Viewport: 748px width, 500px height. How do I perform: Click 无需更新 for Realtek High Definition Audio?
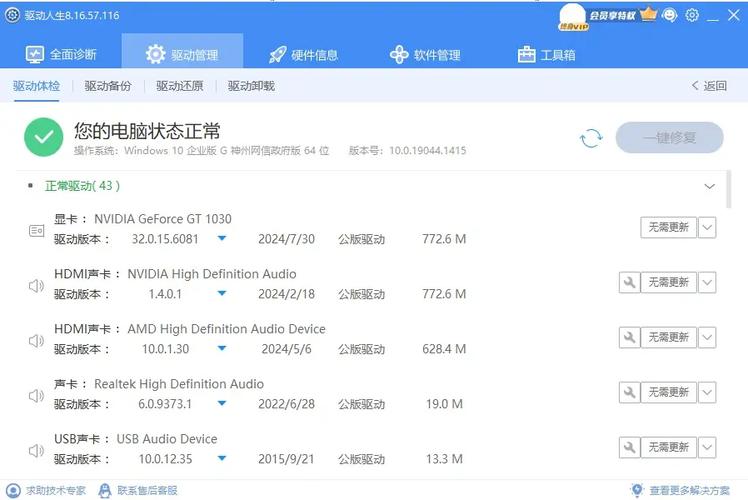point(668,392)
